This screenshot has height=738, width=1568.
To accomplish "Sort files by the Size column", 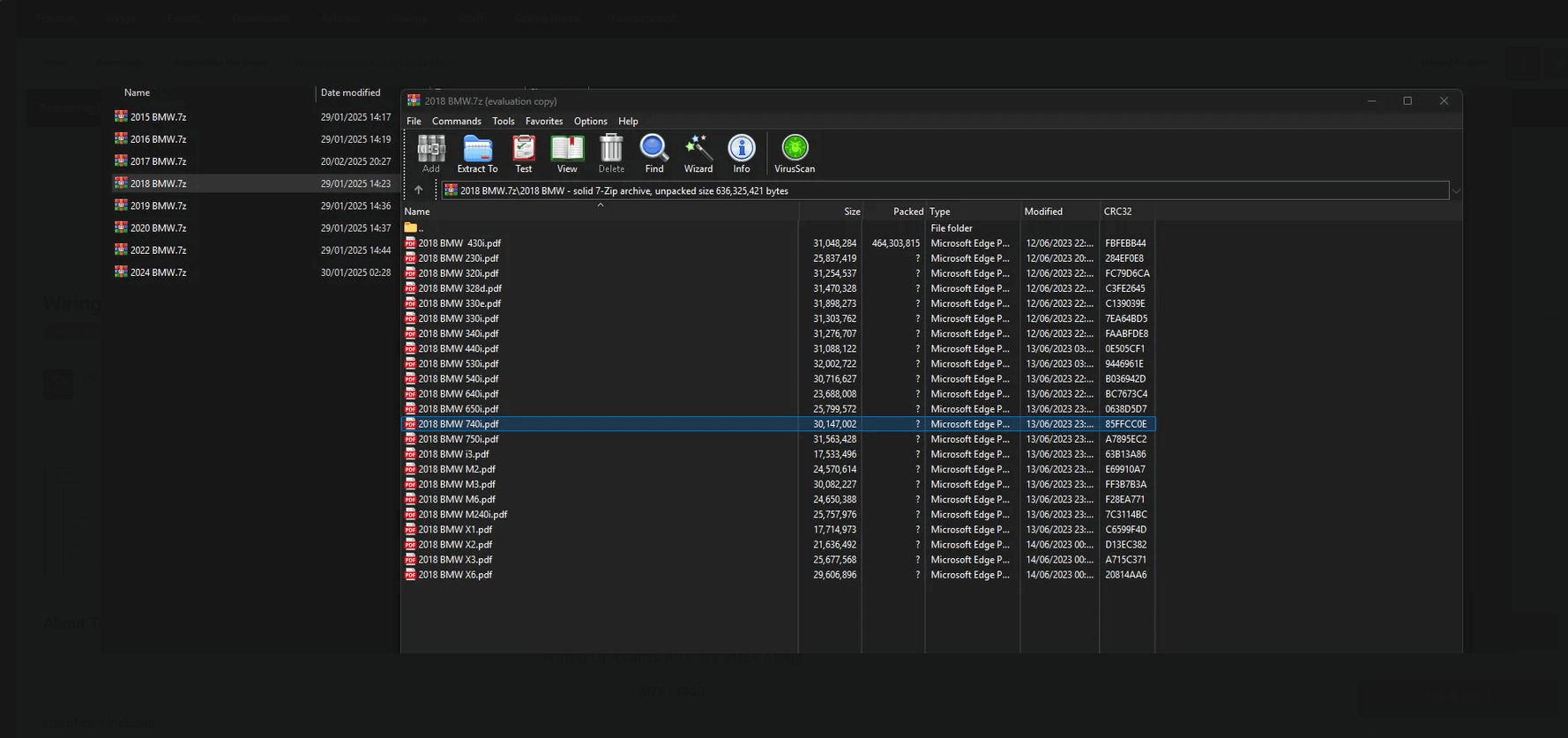I will [851, 212].
